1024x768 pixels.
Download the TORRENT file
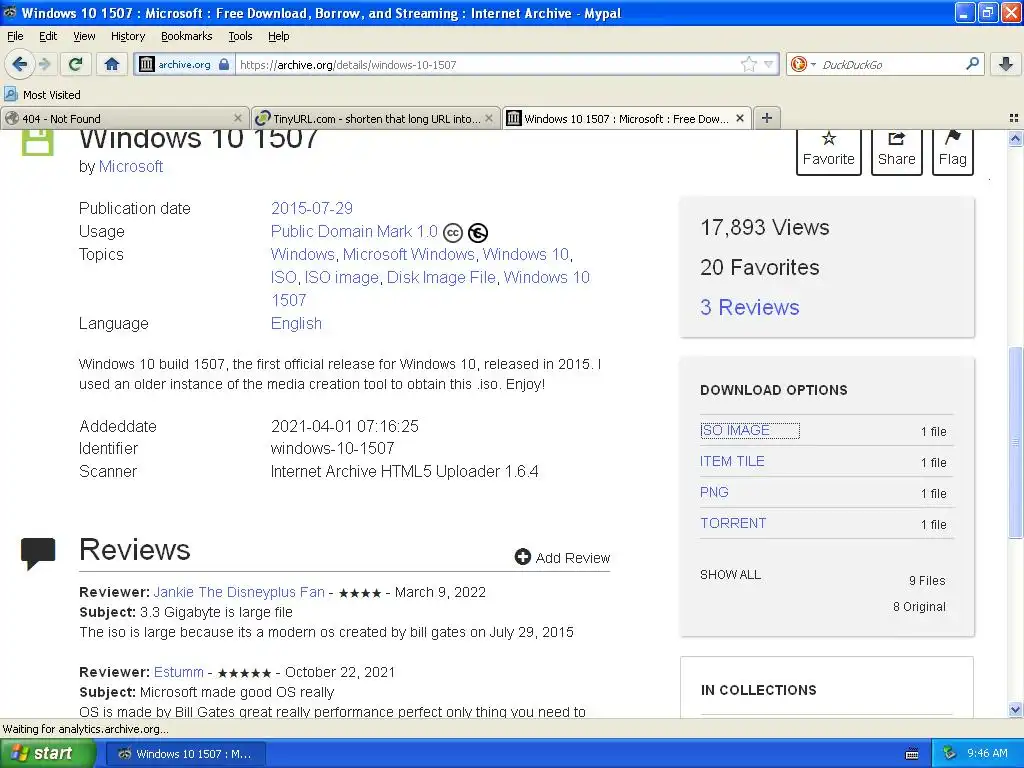coord(733,523)
